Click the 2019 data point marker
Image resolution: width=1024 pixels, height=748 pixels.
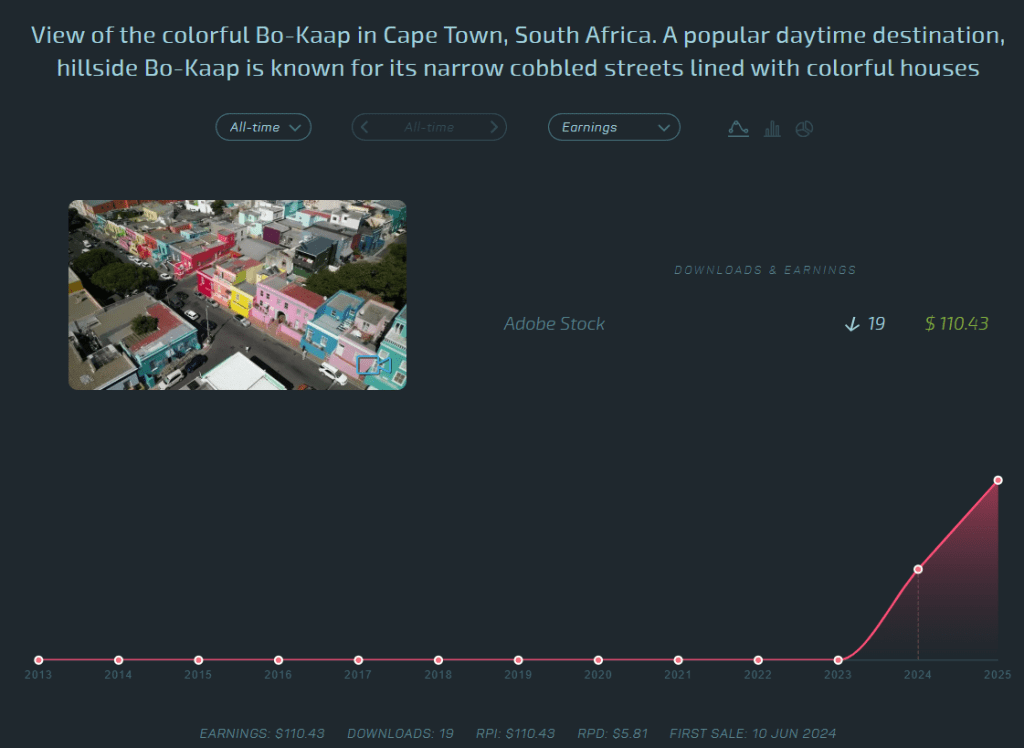pos(518,660)
